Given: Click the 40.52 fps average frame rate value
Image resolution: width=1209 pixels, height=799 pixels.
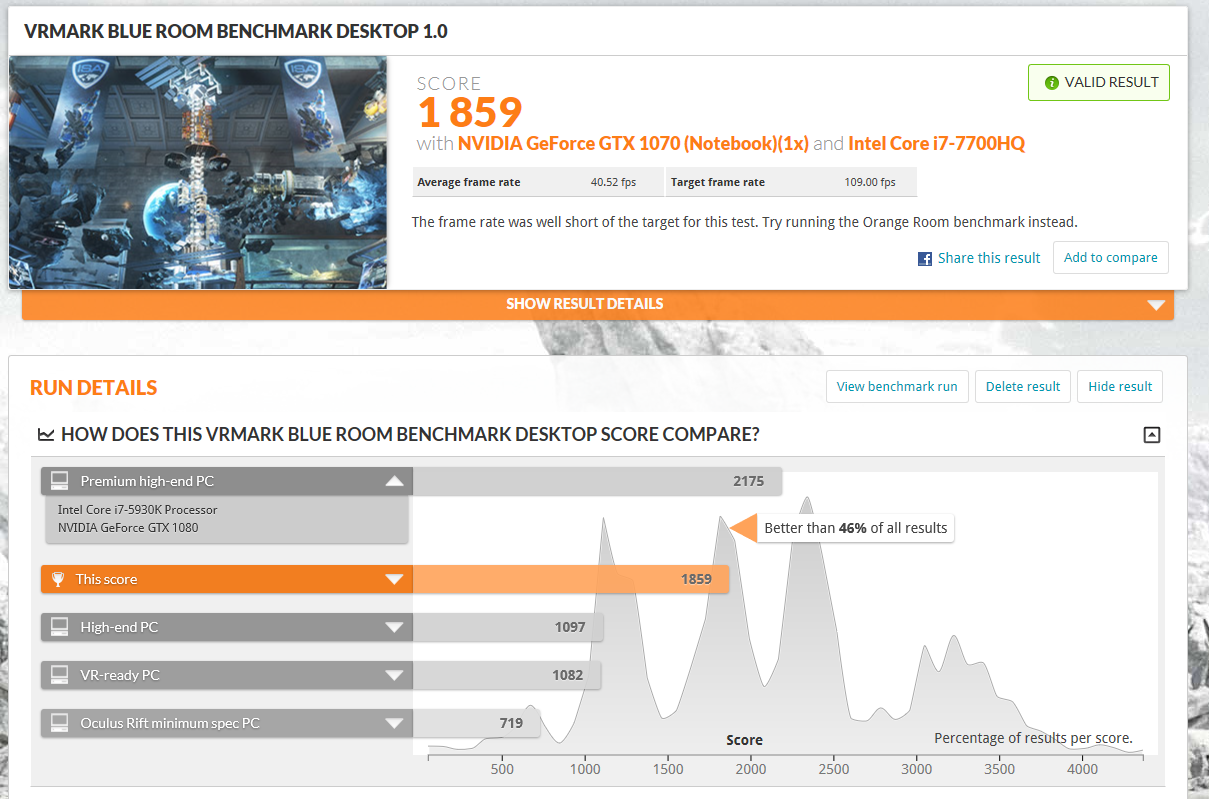Looking at the screenshot, I should click(613, 182).
